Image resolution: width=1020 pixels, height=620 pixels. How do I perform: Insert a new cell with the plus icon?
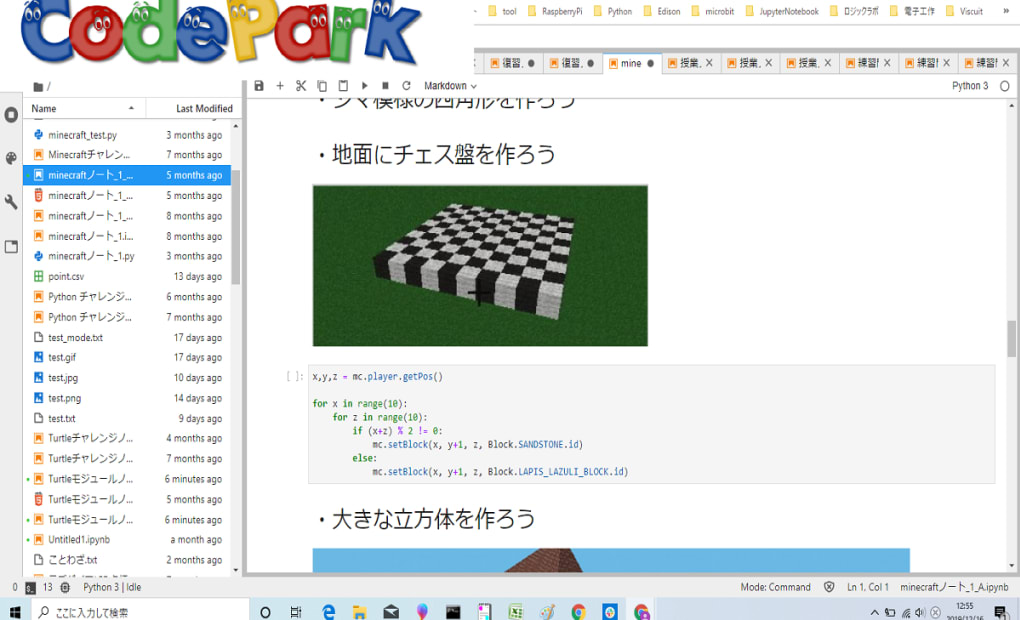click(280, 86)
